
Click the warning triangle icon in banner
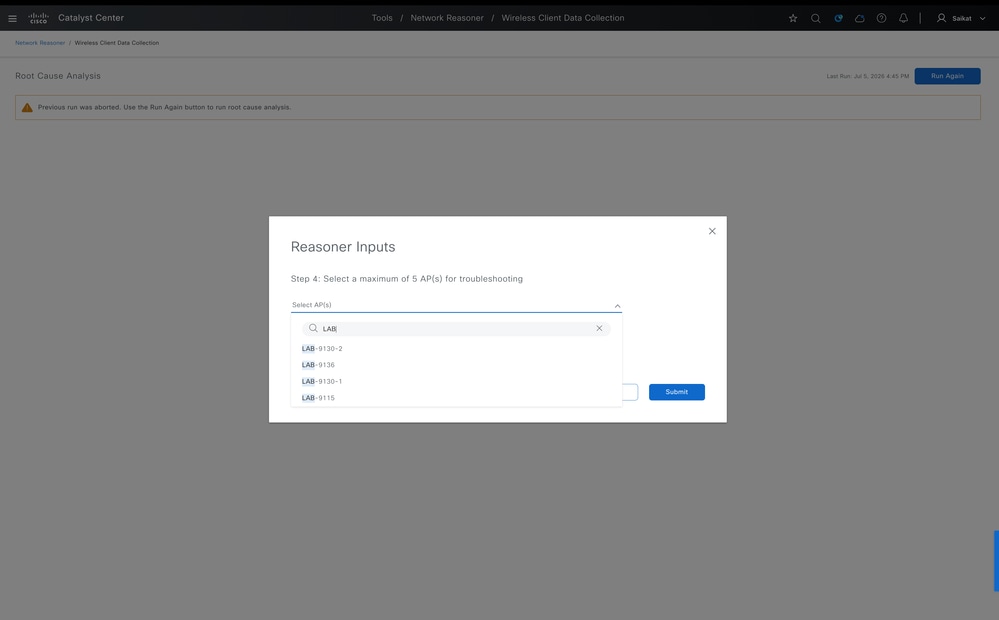point(27,107)
